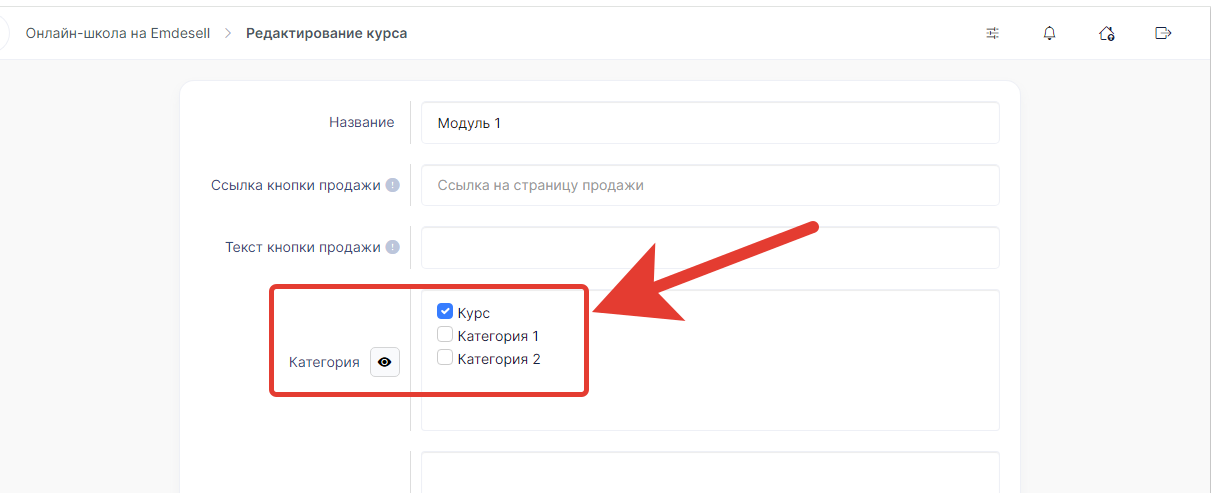This screenshot has height=493, width=1211.
Task: Click the Ссылка кнопки продажи label
Action: tap(296, 185)
